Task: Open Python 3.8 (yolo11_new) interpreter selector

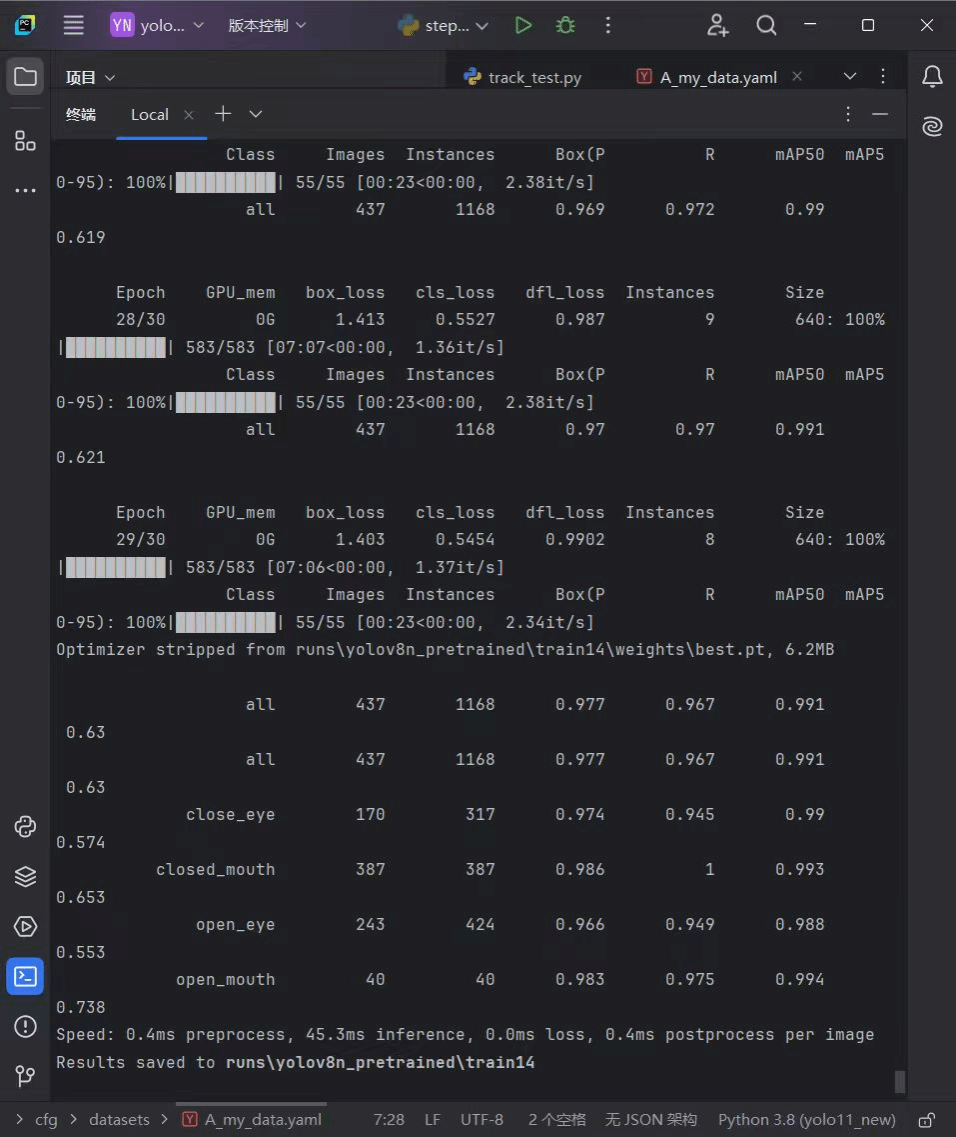Action: (807, 1120)
